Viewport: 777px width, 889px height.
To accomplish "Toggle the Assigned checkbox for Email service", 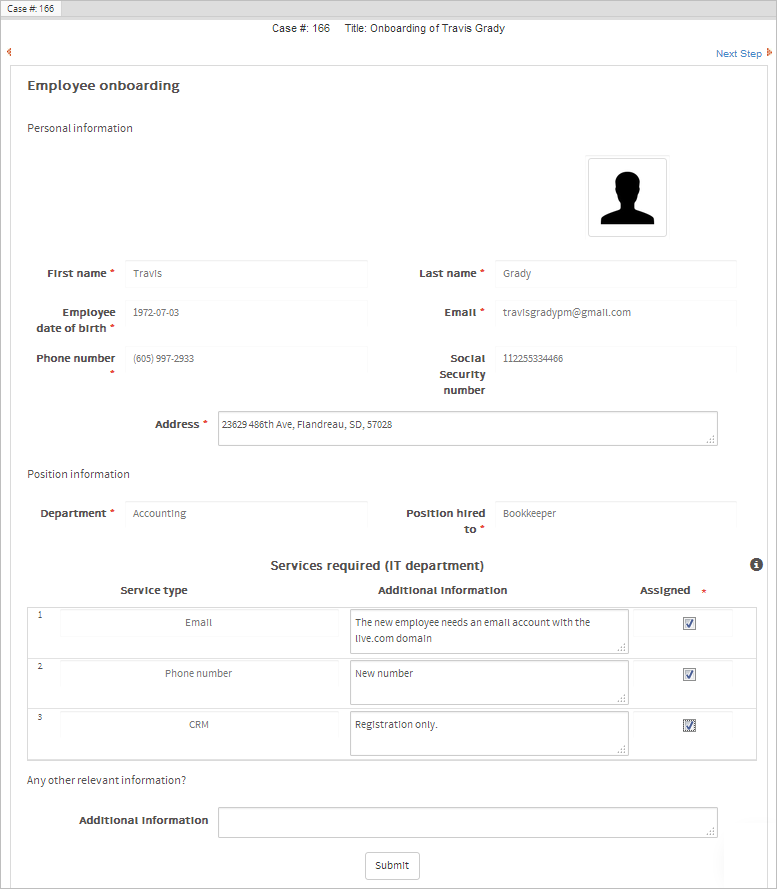I will 689,623.
